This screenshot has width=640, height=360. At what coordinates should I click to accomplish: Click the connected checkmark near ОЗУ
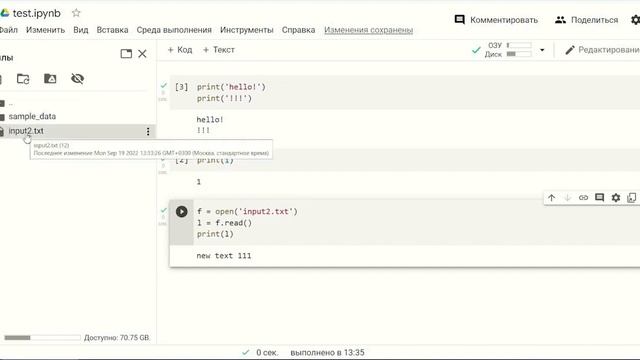tap(476, 50)
